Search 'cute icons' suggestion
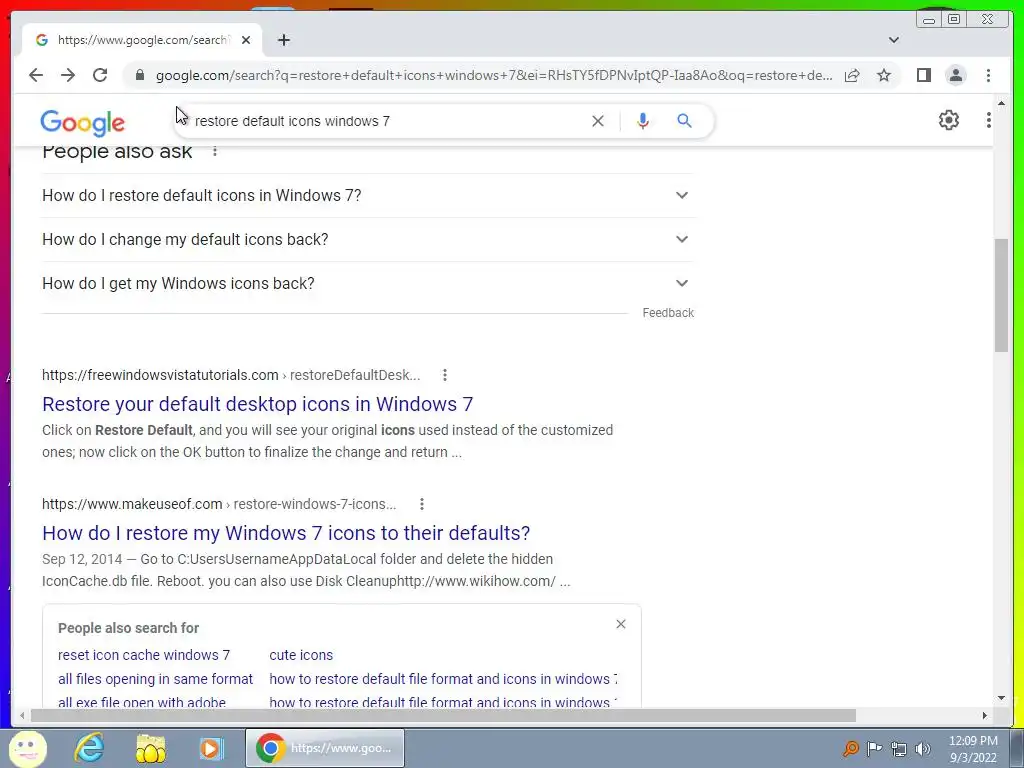 [x=301, y=655]
